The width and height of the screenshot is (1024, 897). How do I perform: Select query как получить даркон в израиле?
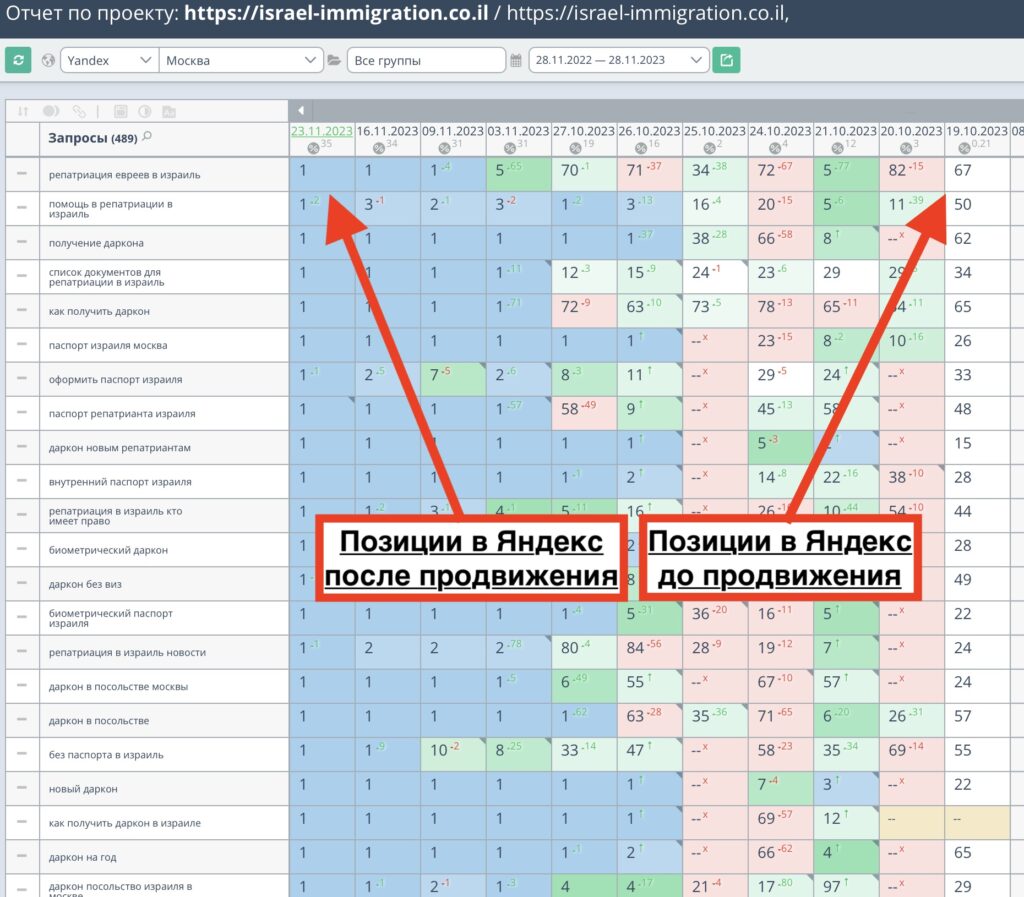click(124, 823)
